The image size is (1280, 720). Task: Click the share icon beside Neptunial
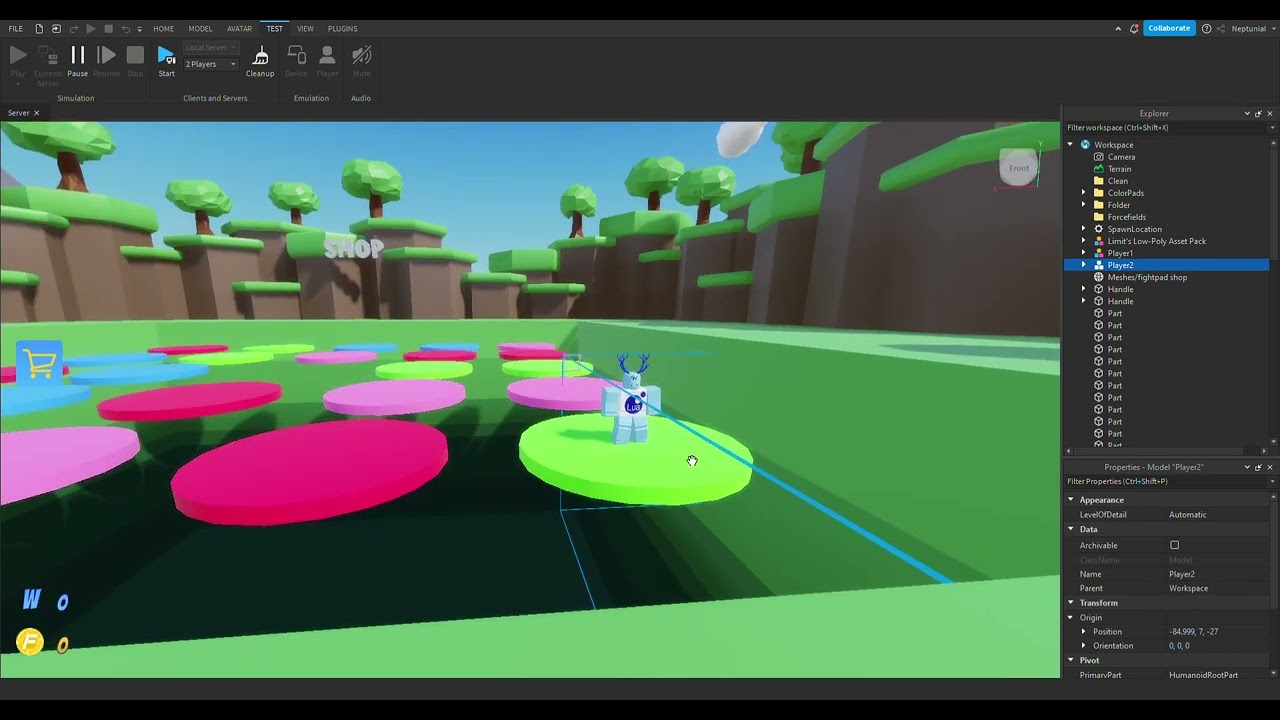[1221, 29]
